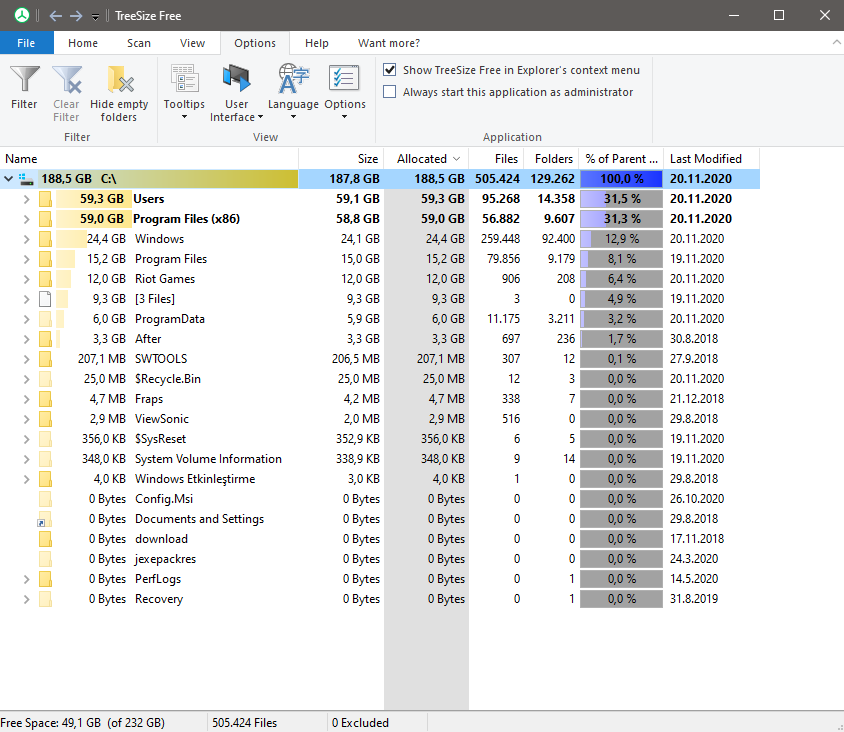Viewport: 844px width, 732px height.
Task: Go back with the left arrow
Action: (55, 16)
